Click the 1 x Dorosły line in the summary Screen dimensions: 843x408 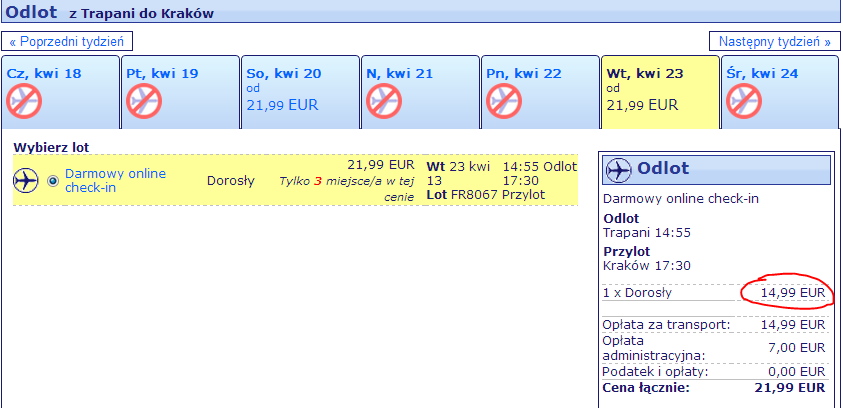(x=714, y=293)
